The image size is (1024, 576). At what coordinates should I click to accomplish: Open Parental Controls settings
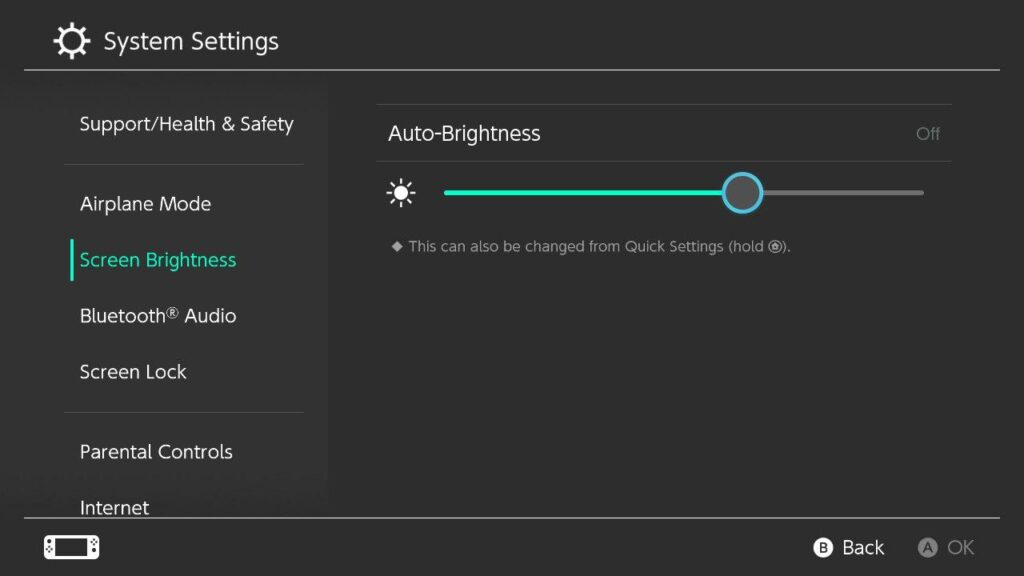[155, 452]
